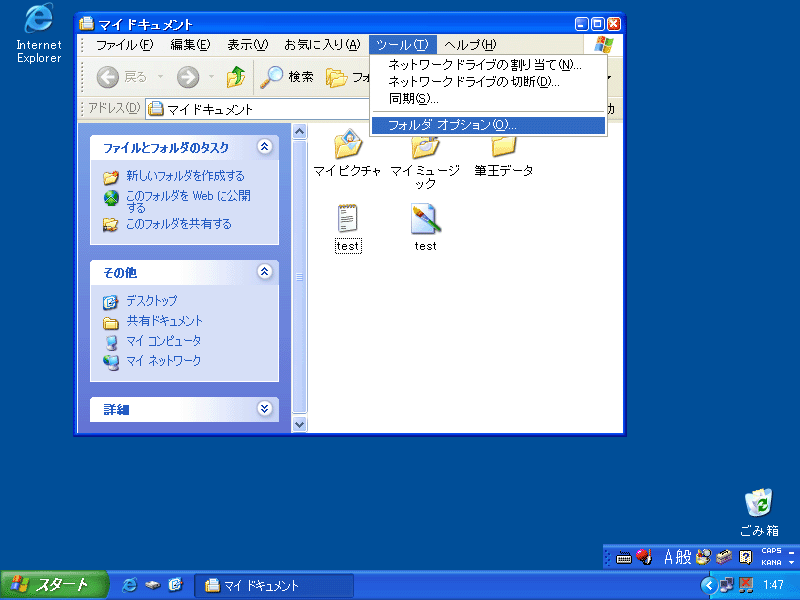This screenshot has width=800, height=600.
Task: Select the test notepad text file
Action: coord(348,228)
